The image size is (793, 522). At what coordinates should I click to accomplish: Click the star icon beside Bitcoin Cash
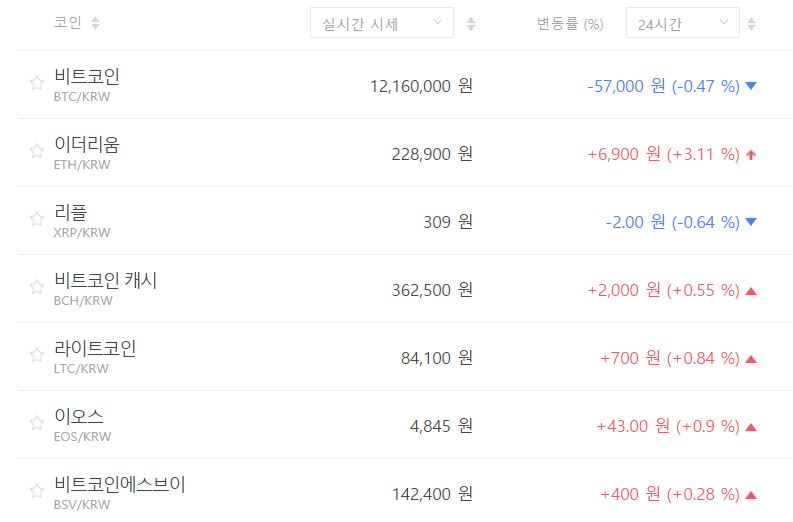point(37,287)
